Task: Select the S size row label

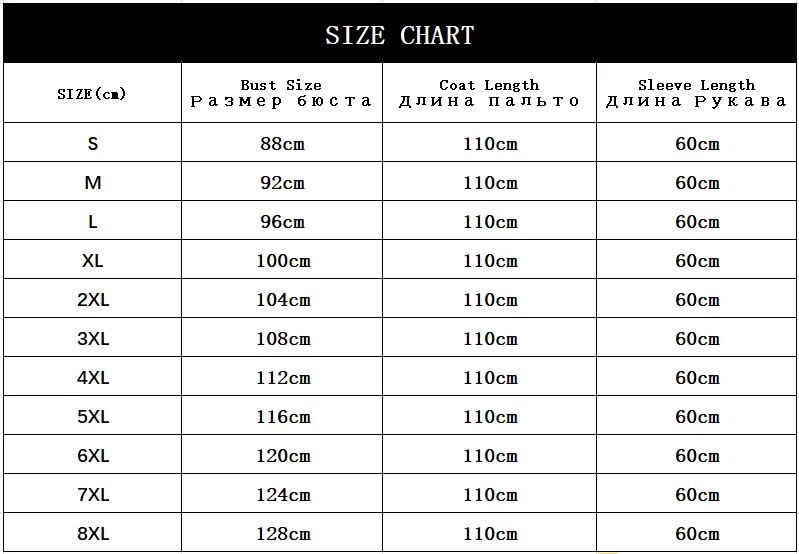Action: [92, 144]
